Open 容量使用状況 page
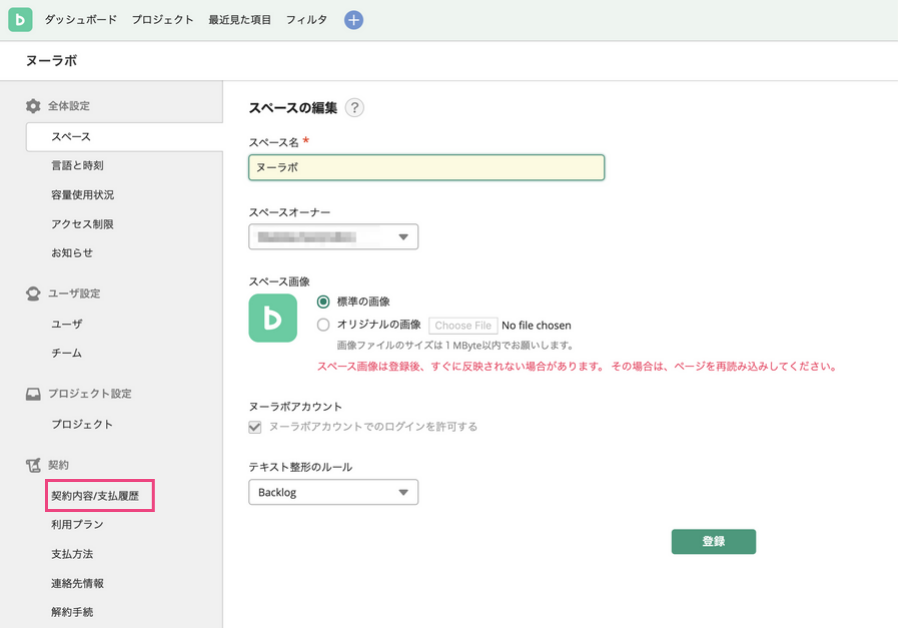Image resolution: width=898 pixels, height=629 pixels. [82, 195]
